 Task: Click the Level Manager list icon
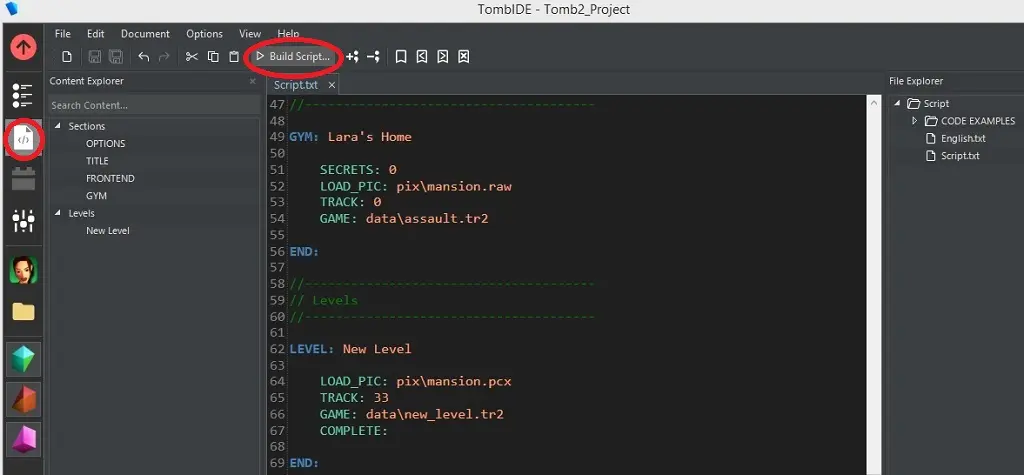pyautogui.click(x=23, y=95)
